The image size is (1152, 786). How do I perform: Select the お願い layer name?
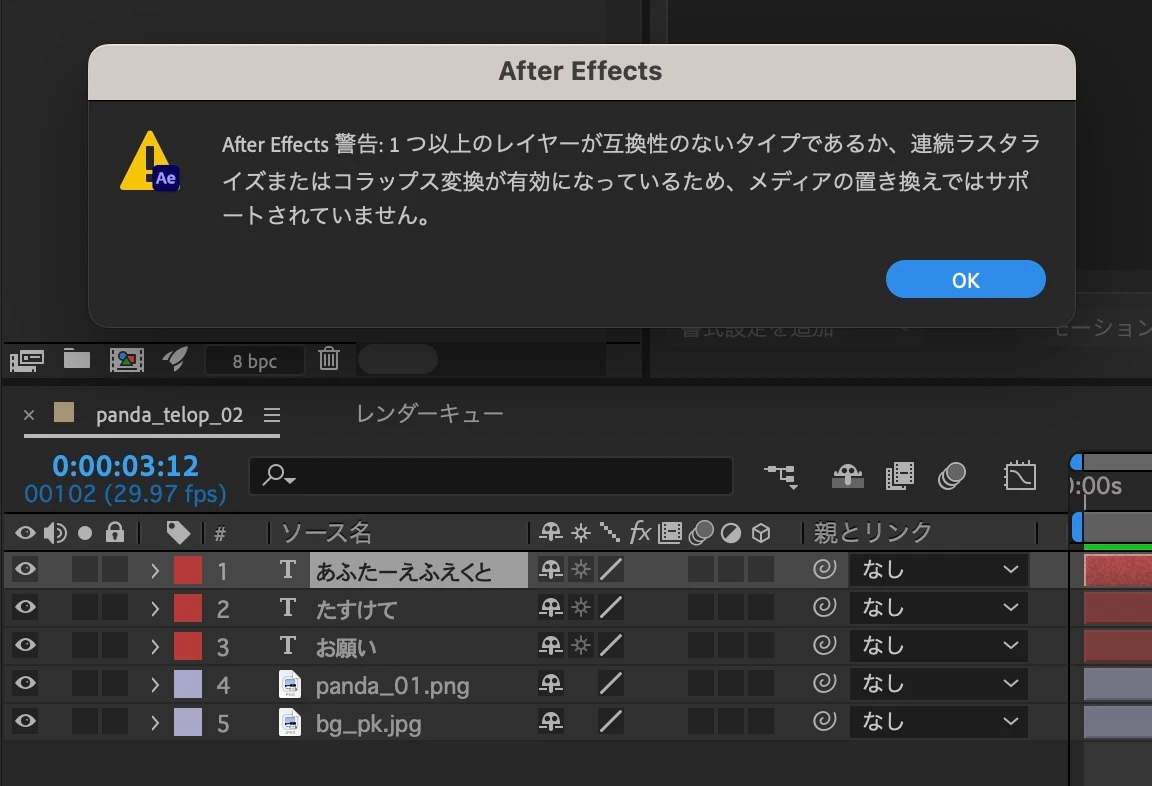[x=346, y=647]
